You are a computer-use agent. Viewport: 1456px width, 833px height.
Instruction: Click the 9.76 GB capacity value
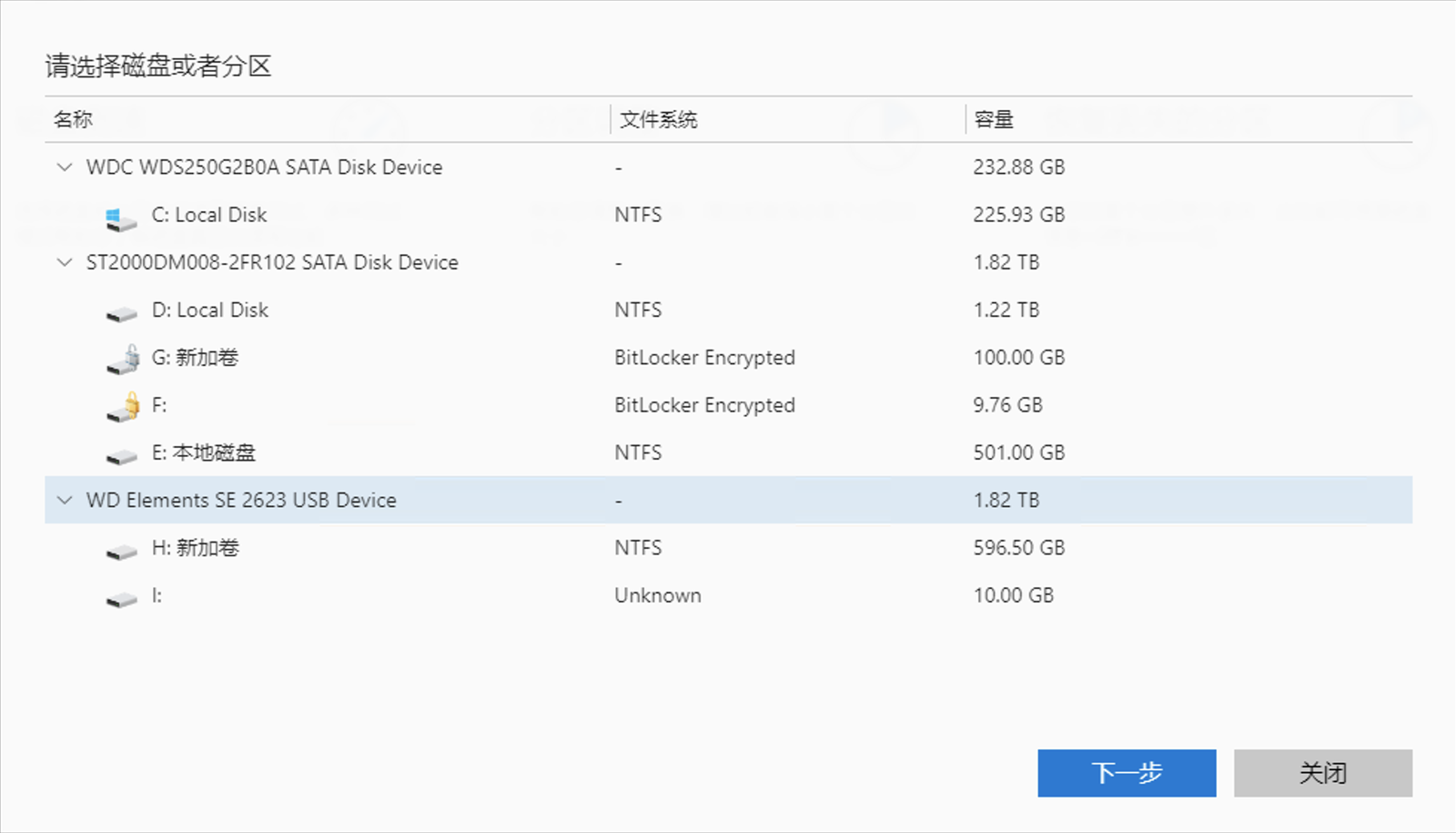tap(1008, 405)
